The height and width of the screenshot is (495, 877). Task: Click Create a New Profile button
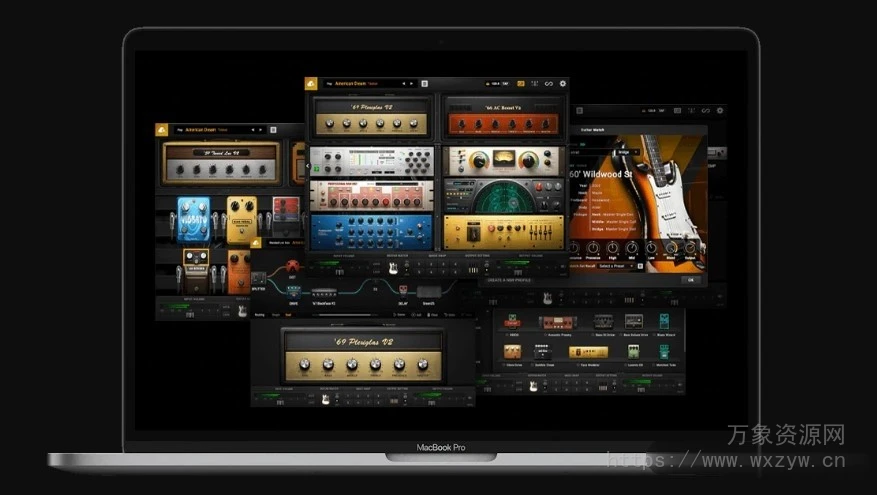pos(509,280)
